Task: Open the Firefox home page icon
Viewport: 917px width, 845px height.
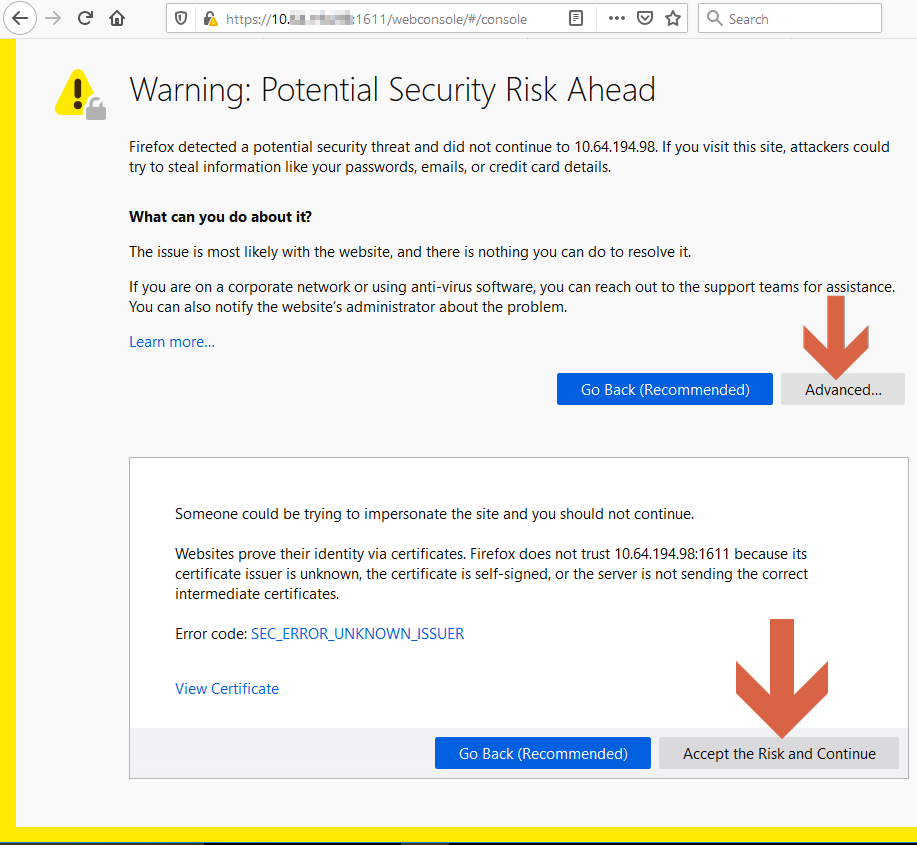Action: pyautogui.click(x=117, y=18)
